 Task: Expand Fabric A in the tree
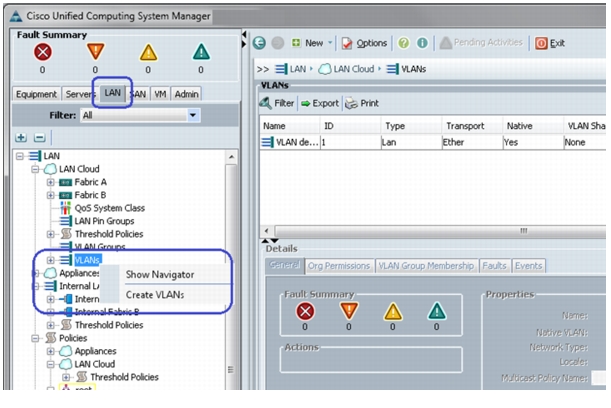click(x=50, y=182)
